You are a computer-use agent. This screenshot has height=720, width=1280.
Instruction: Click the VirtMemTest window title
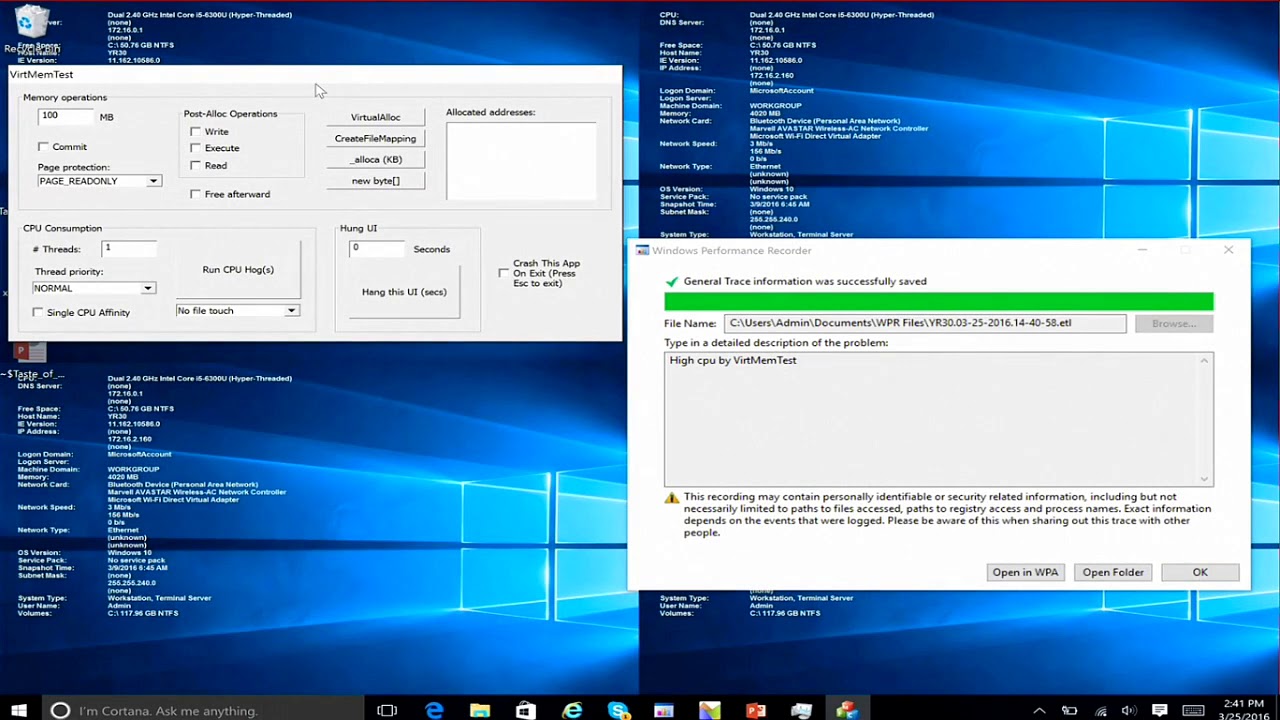click(x=42, y=74)
